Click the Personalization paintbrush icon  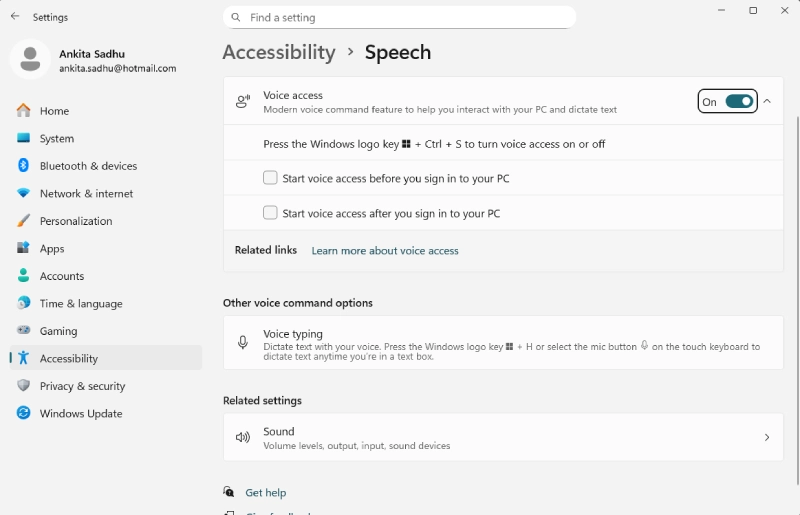pos(23,220)
